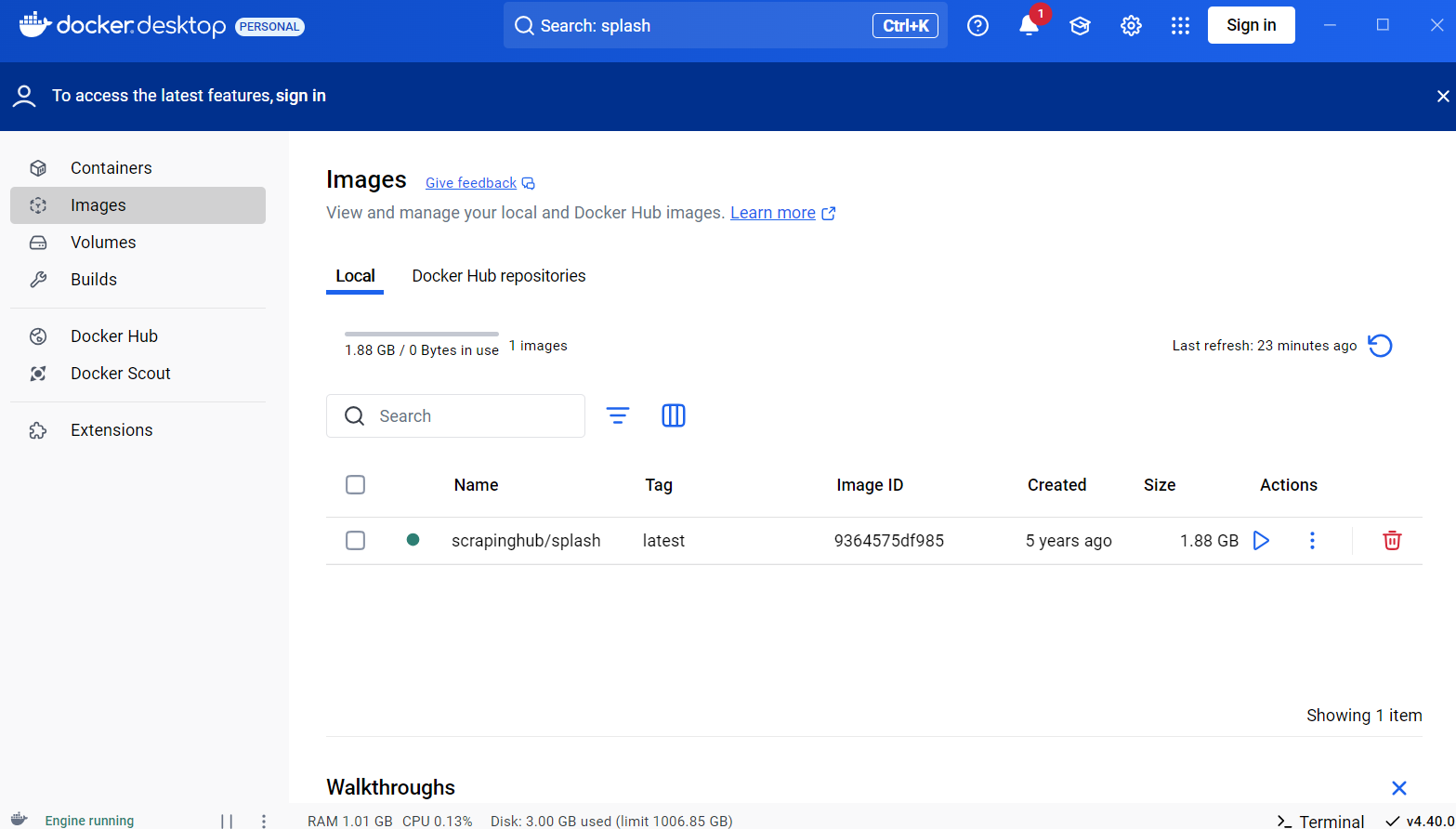Open Images in the sidebar
Image resolution: width=1456 pixels, height=829 pixels.
click(x=138, y=205)
